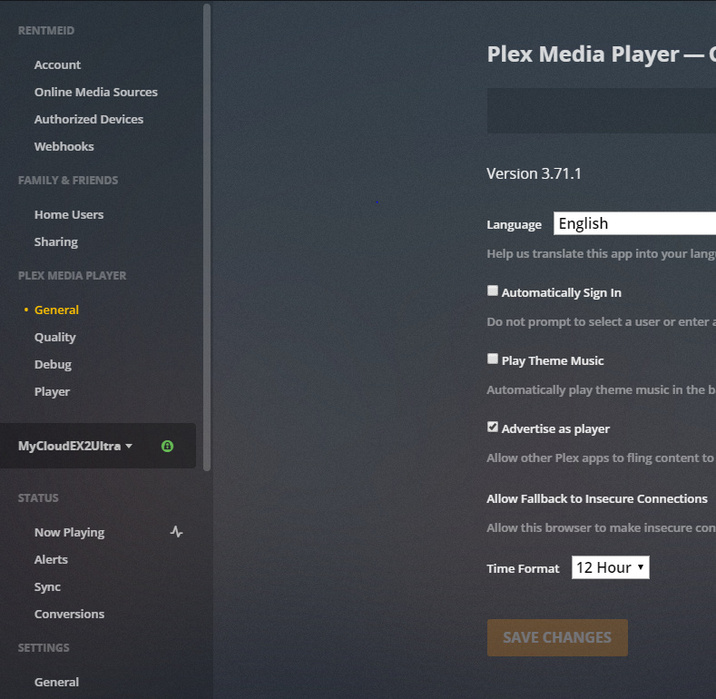
Task: Click 'Allow other Plex apps to fling' description
Action: click(601, 458)
